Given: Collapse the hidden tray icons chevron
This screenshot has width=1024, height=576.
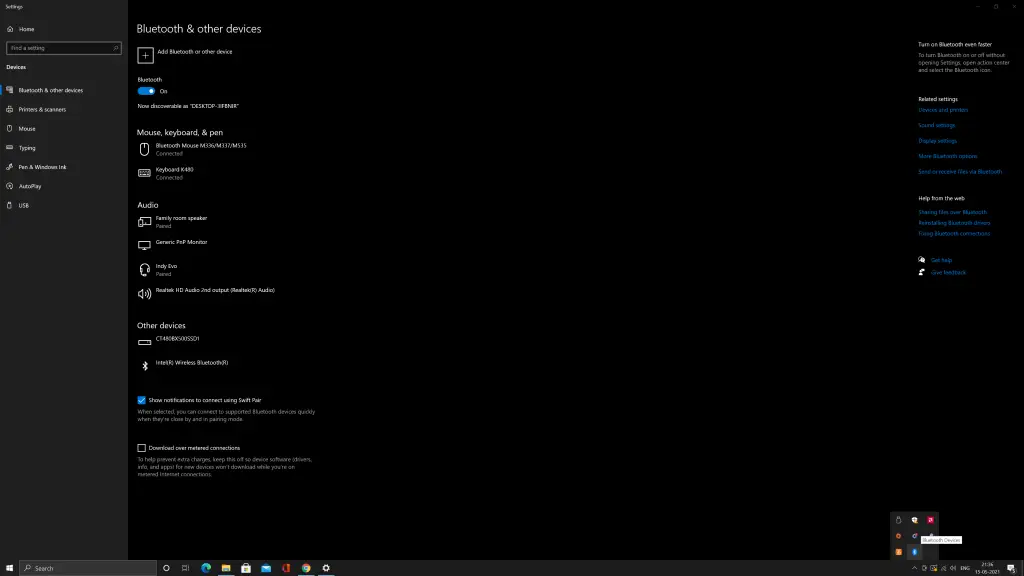Looking at the screenshot, I should (914, 568).
